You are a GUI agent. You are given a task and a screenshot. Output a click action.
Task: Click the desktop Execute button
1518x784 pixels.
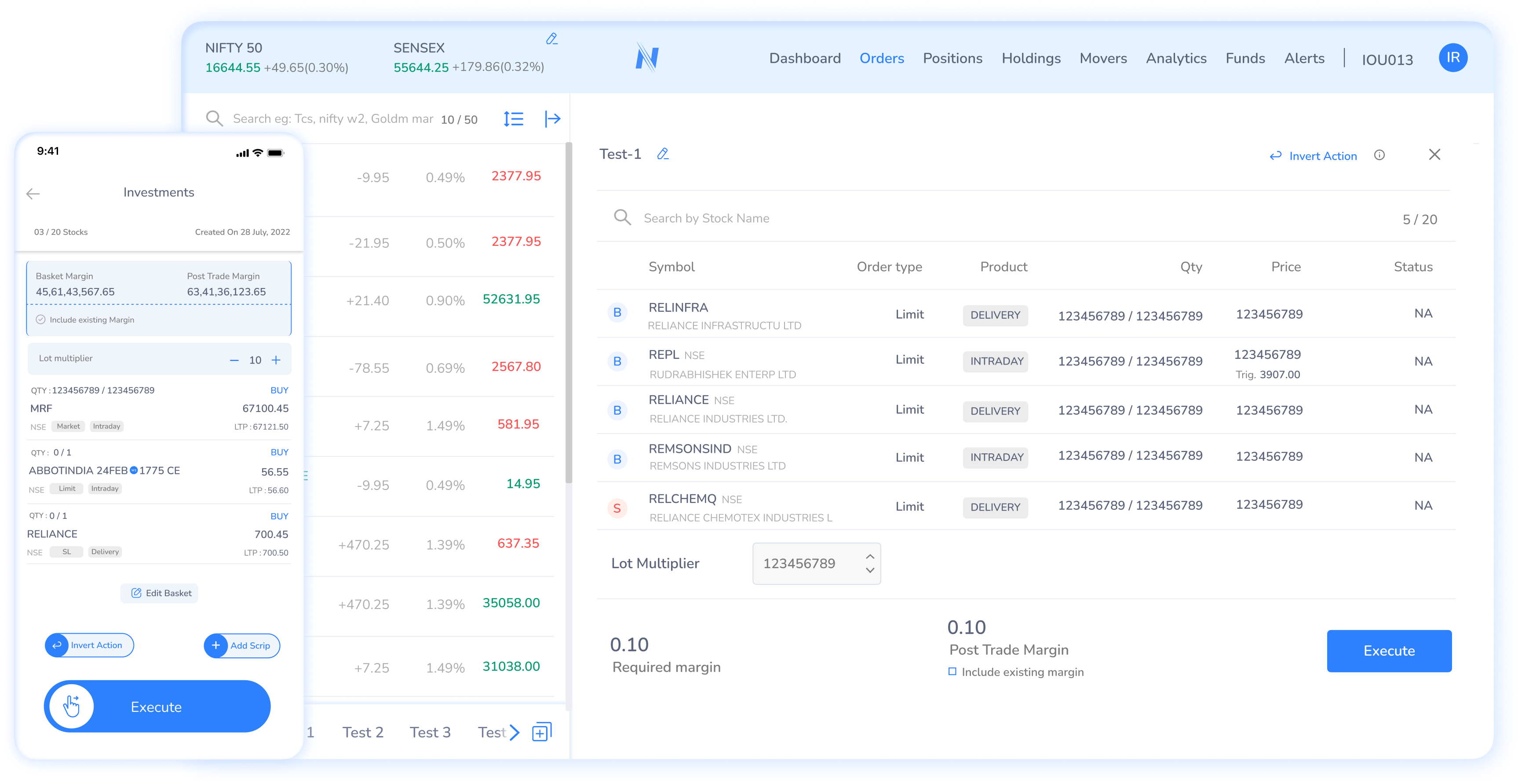point(1388,651)
